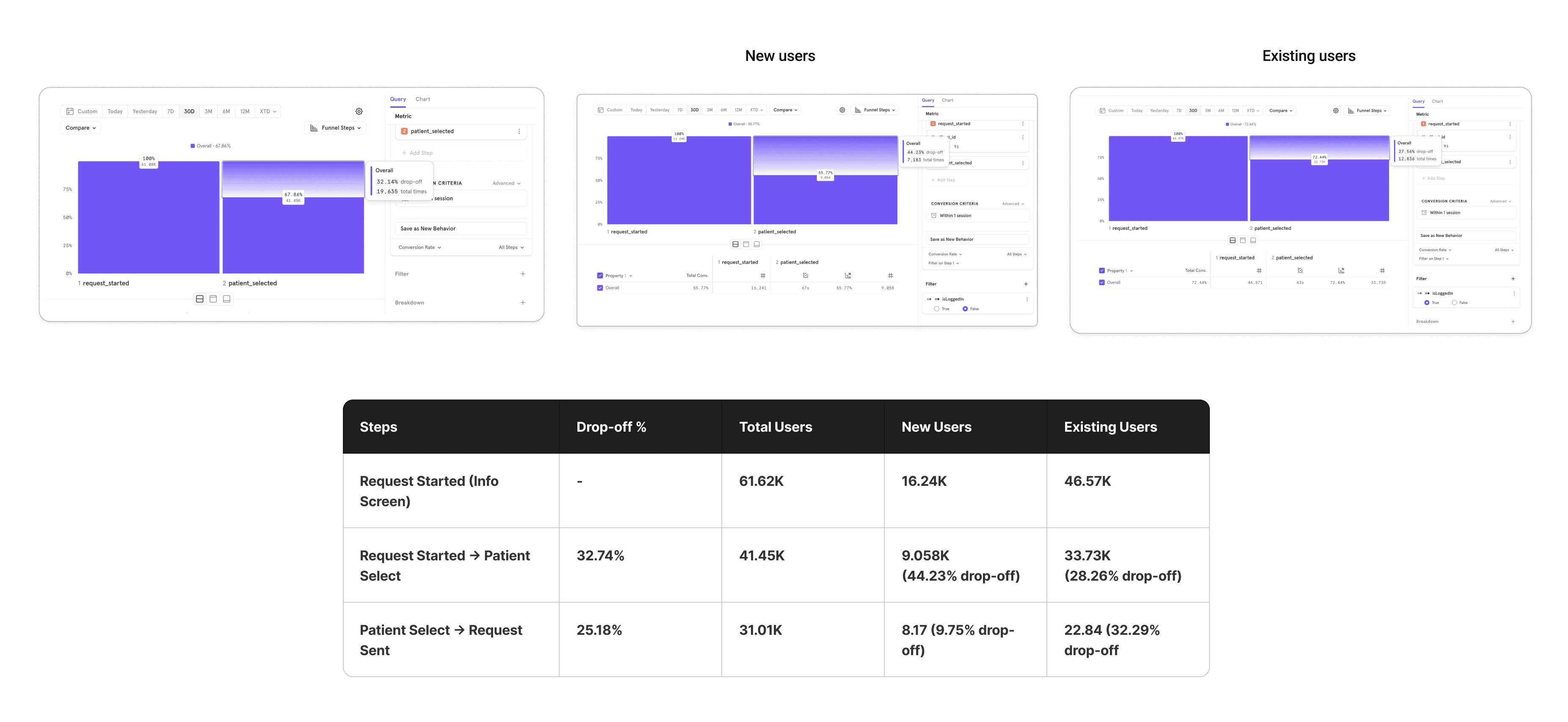Image resolution: width=1568 pixels, height=722 pixels.
Task: Click Overall legend color swatch in left screenshot
Action: pos(193,146)
